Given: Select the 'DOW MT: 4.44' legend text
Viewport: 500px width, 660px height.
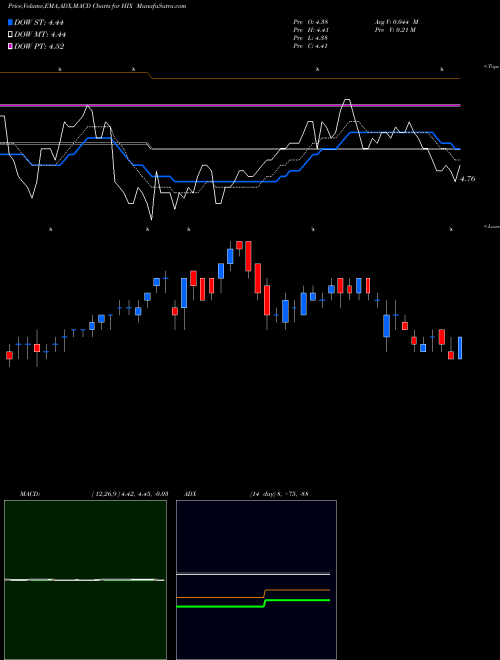Looking at the screenshot, I should (40, 35).
